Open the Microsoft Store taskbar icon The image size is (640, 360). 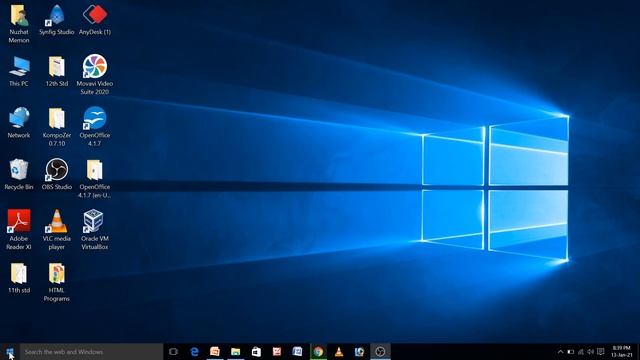coord(256,352)
